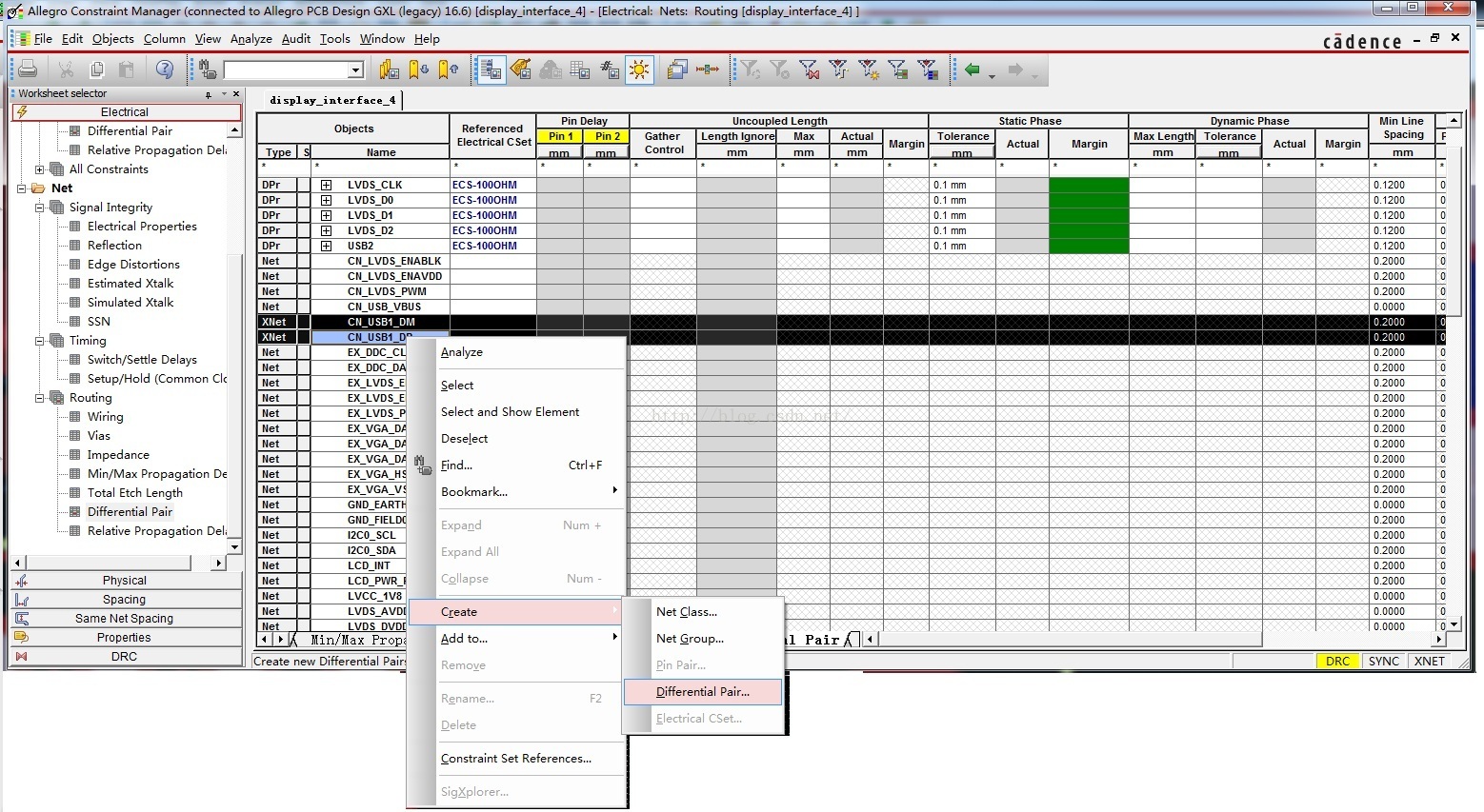Image resolution: width=1484 pixels, height=812 pixels.
Task: Select Impedance worksheet under Routing
Action: click(118, 455)
